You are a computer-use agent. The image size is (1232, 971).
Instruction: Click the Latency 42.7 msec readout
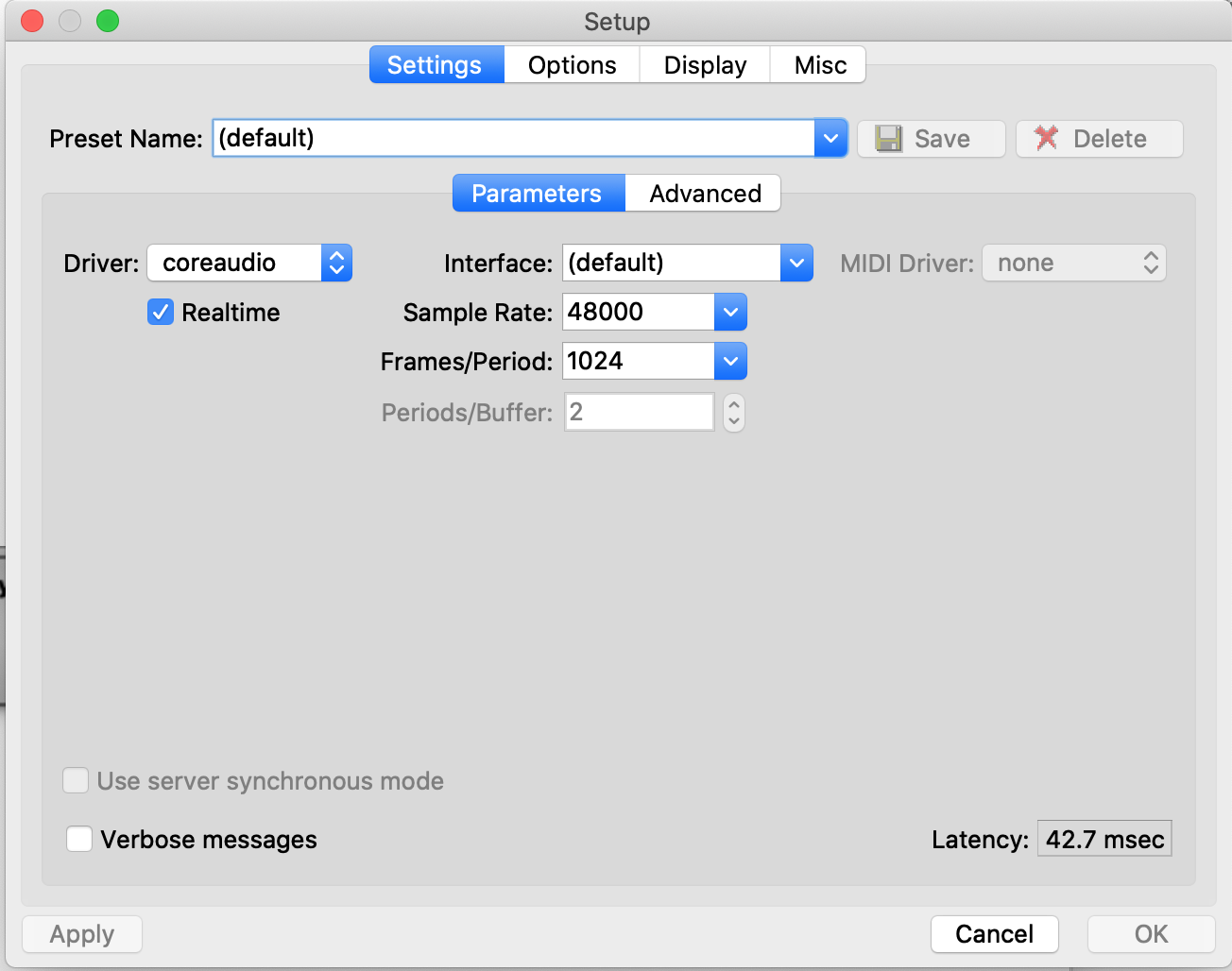pos(1104,839)
